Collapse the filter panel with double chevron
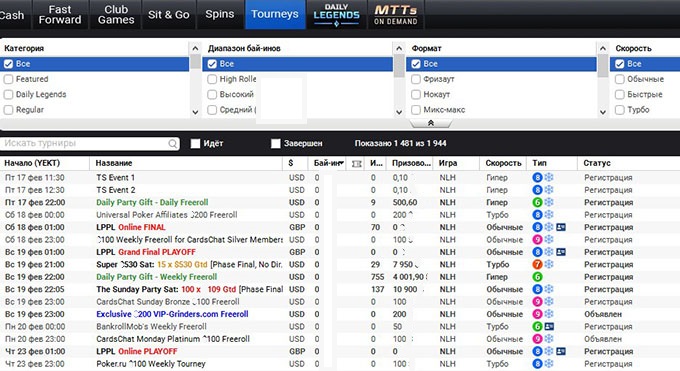The image size is (680, 371). point(431,123)
